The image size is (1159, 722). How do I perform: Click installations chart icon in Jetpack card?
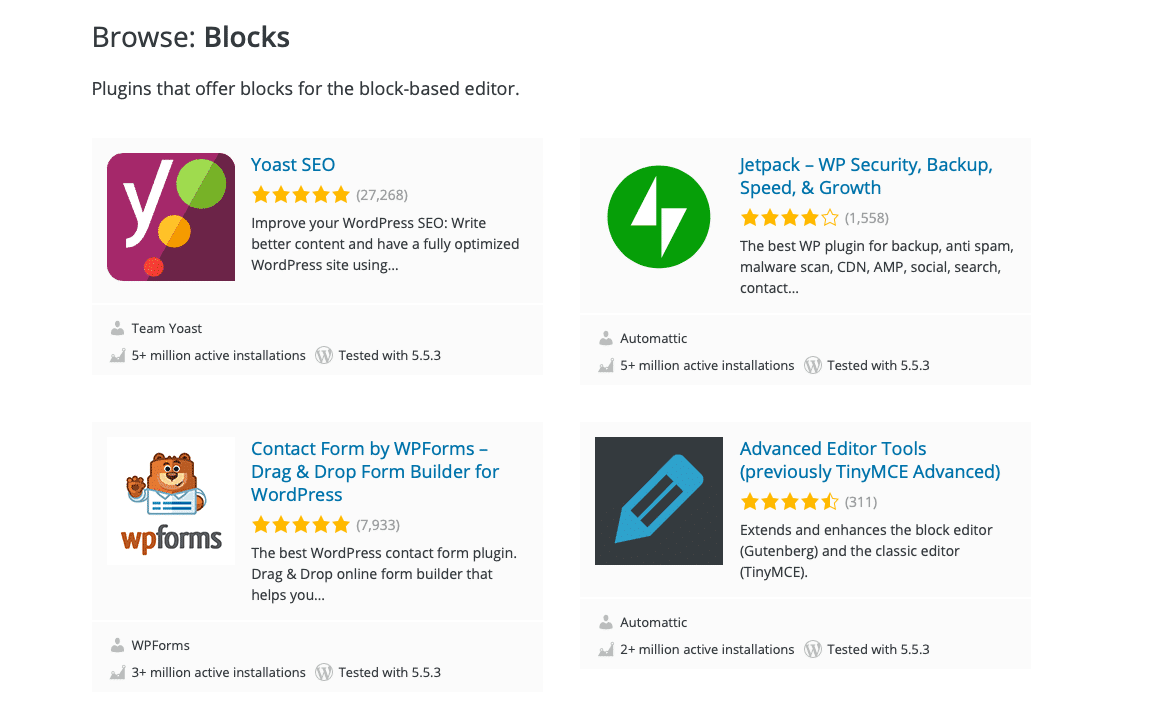pyautogui.click(x=605, y=365)
